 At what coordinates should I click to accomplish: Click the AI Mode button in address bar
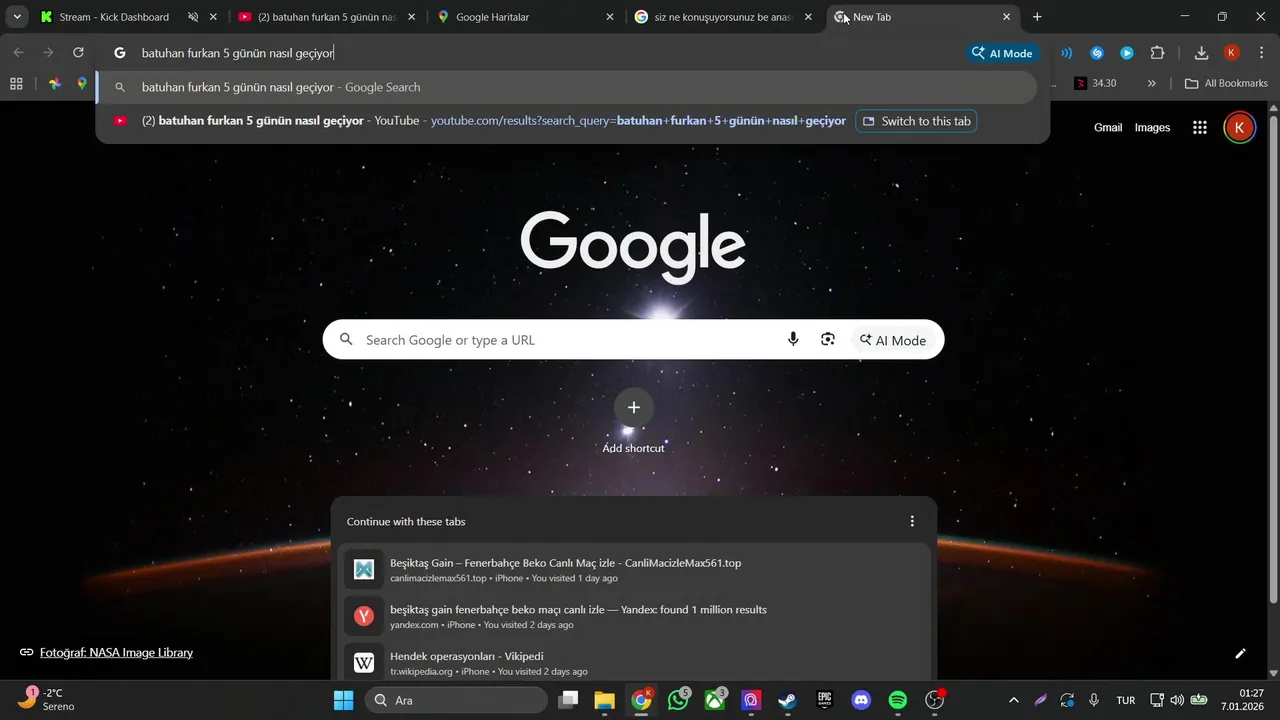1002,53
